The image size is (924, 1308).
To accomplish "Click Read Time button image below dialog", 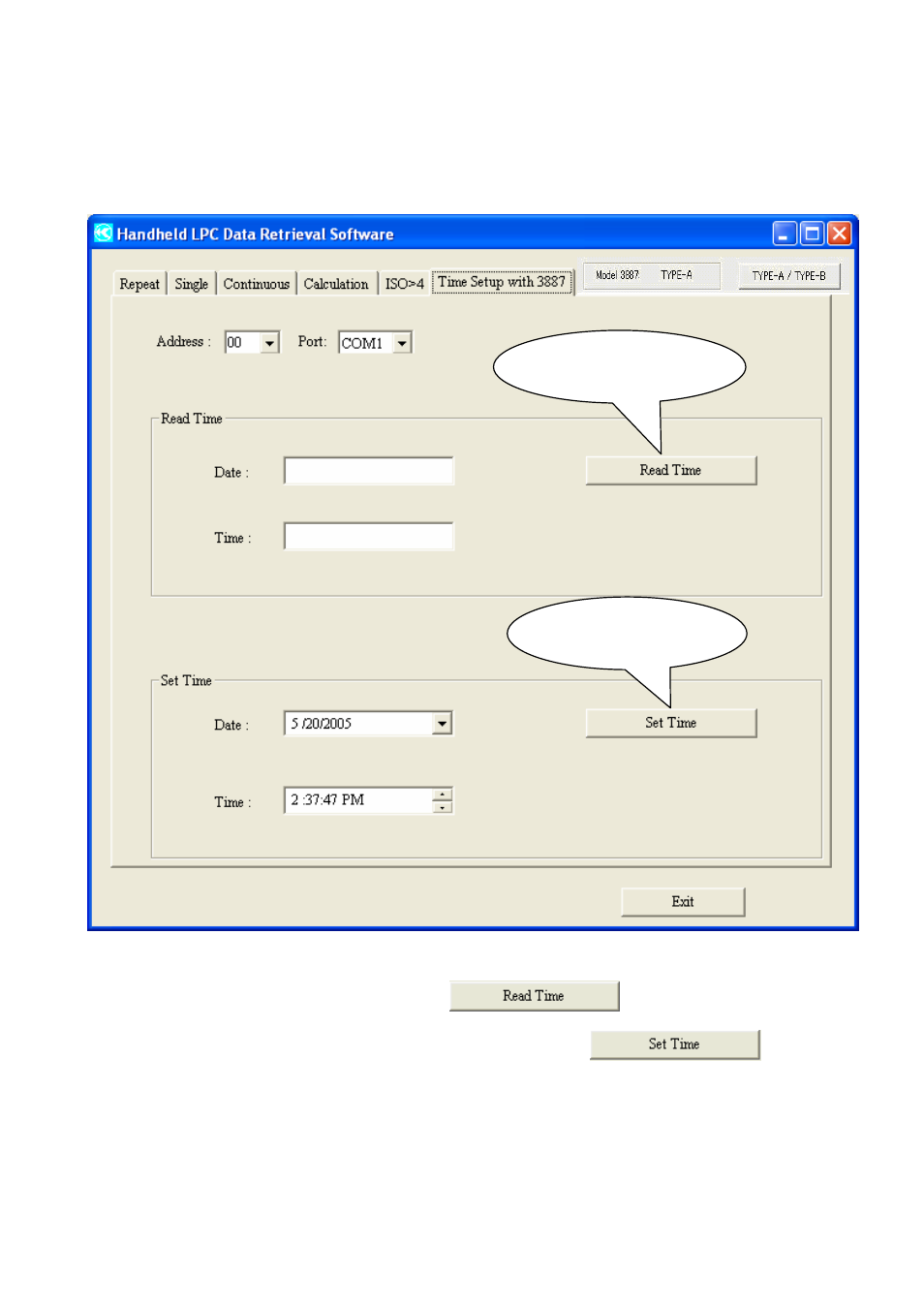I will pyautogui.click(x=534, y=996).
